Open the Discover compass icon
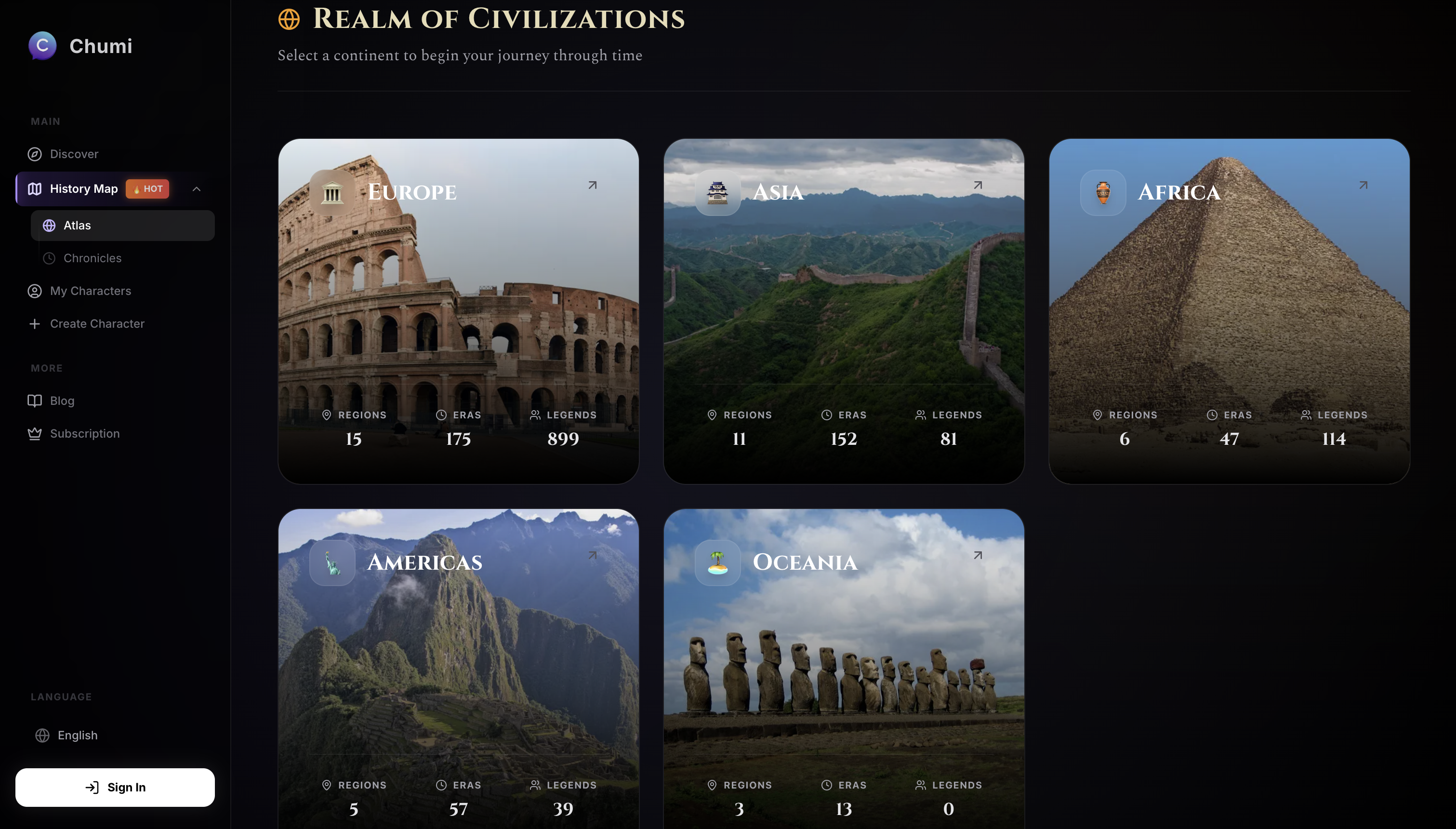Image resolution: width=1456 pixels, height=829 pixels. 35,154
